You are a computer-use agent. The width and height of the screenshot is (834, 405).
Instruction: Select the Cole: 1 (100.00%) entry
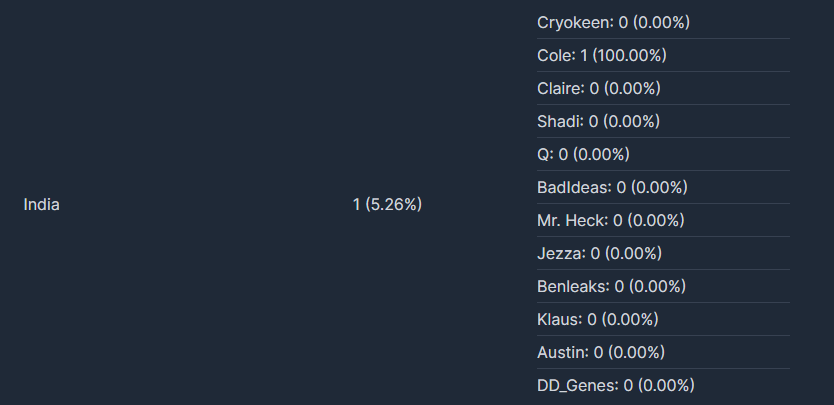(663, 55)
